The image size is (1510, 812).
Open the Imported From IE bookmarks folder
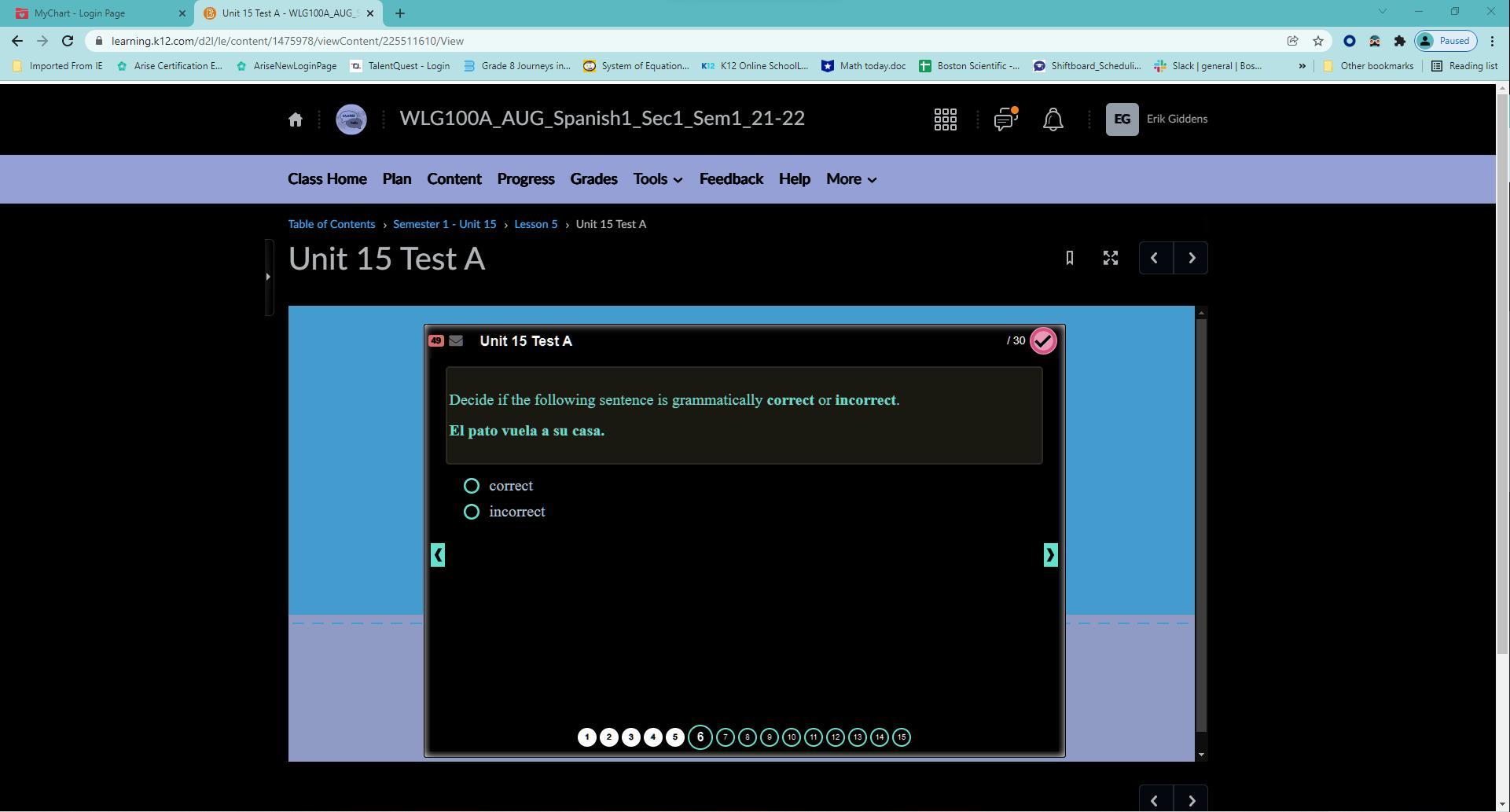57,66
